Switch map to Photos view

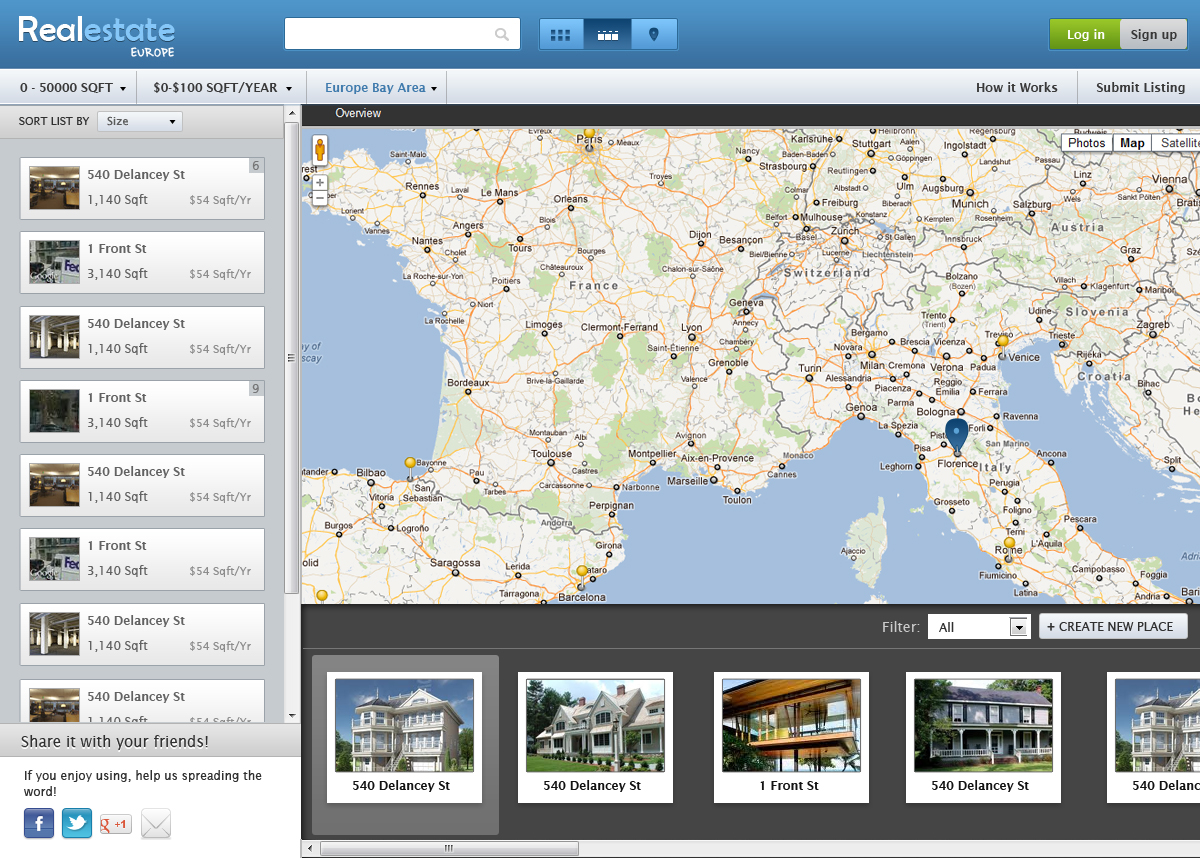pos(1086,143)
